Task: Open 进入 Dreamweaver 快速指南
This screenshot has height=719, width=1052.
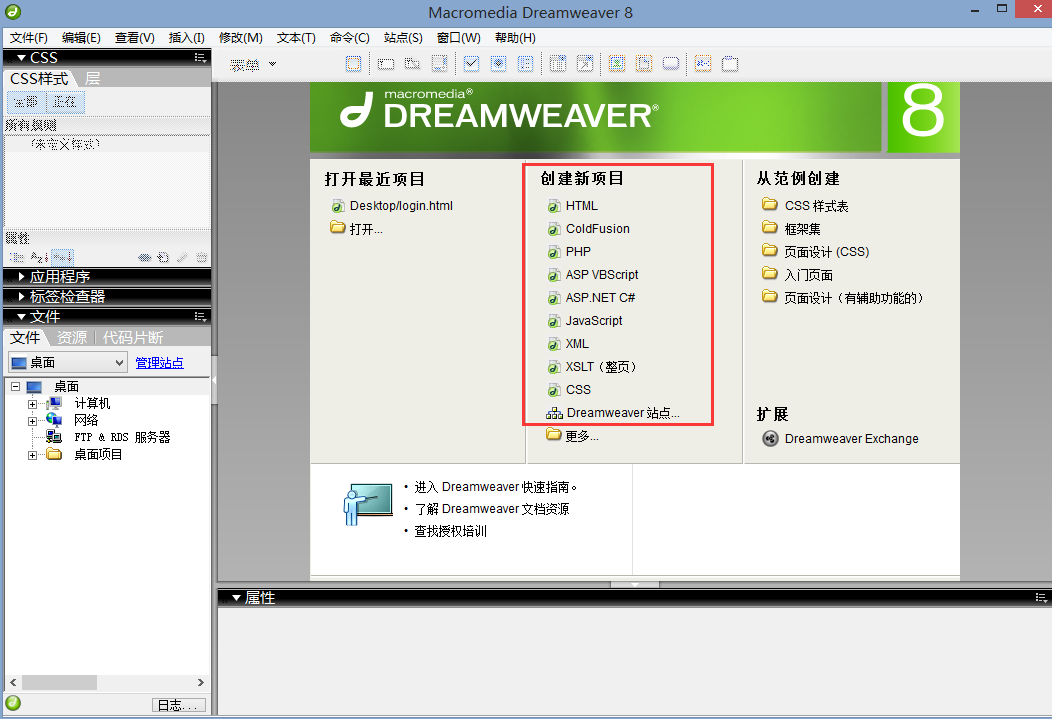Action: coord(495,487)
